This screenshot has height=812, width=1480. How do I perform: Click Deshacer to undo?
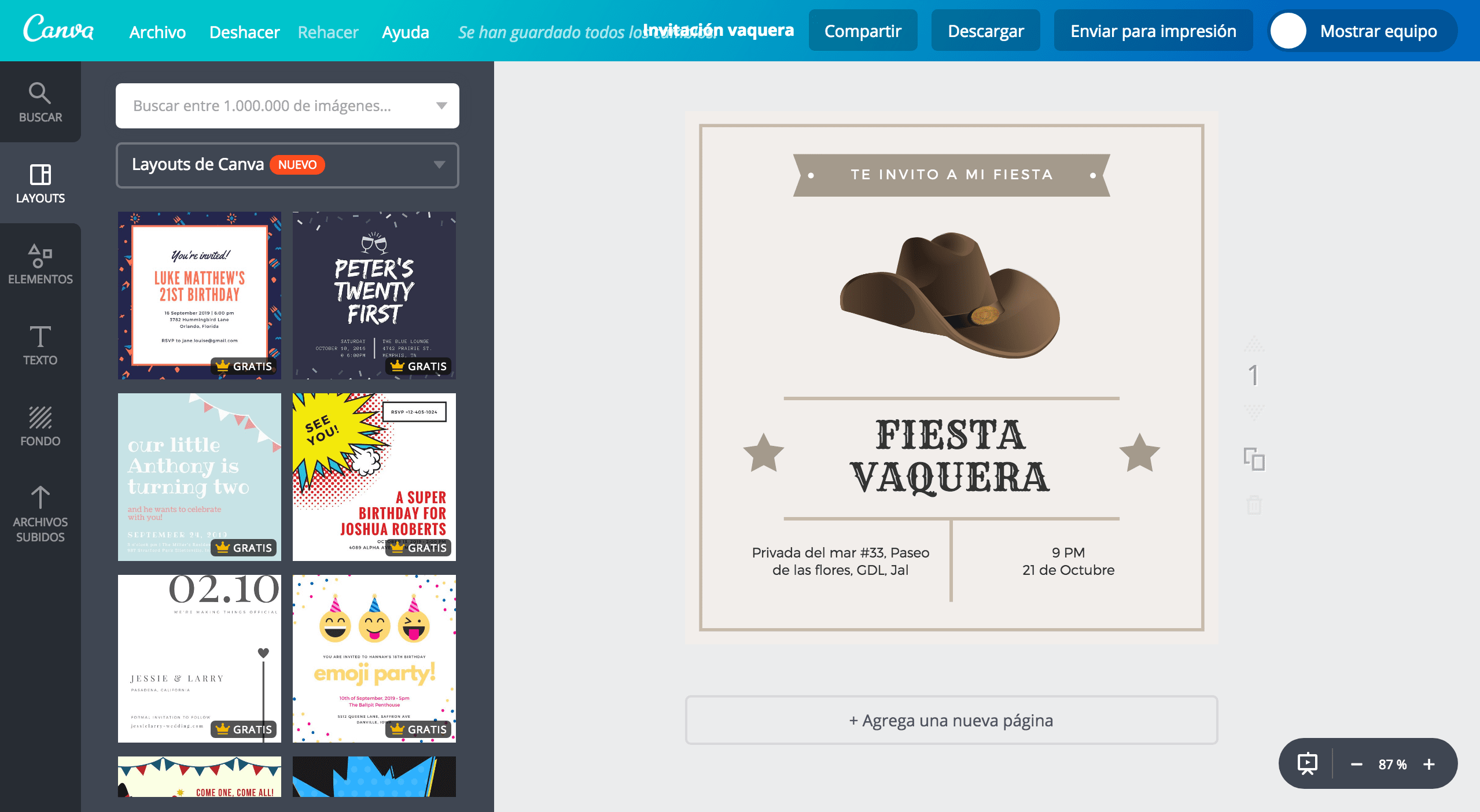click(x=244, y=32)
